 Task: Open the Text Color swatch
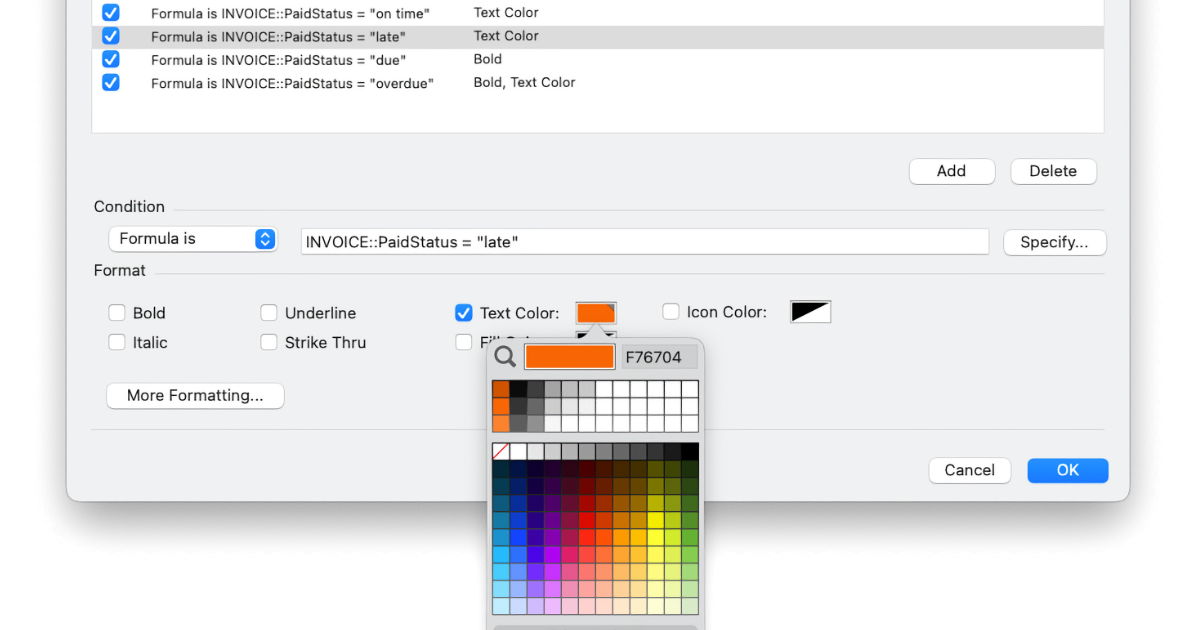pos(596,313)
